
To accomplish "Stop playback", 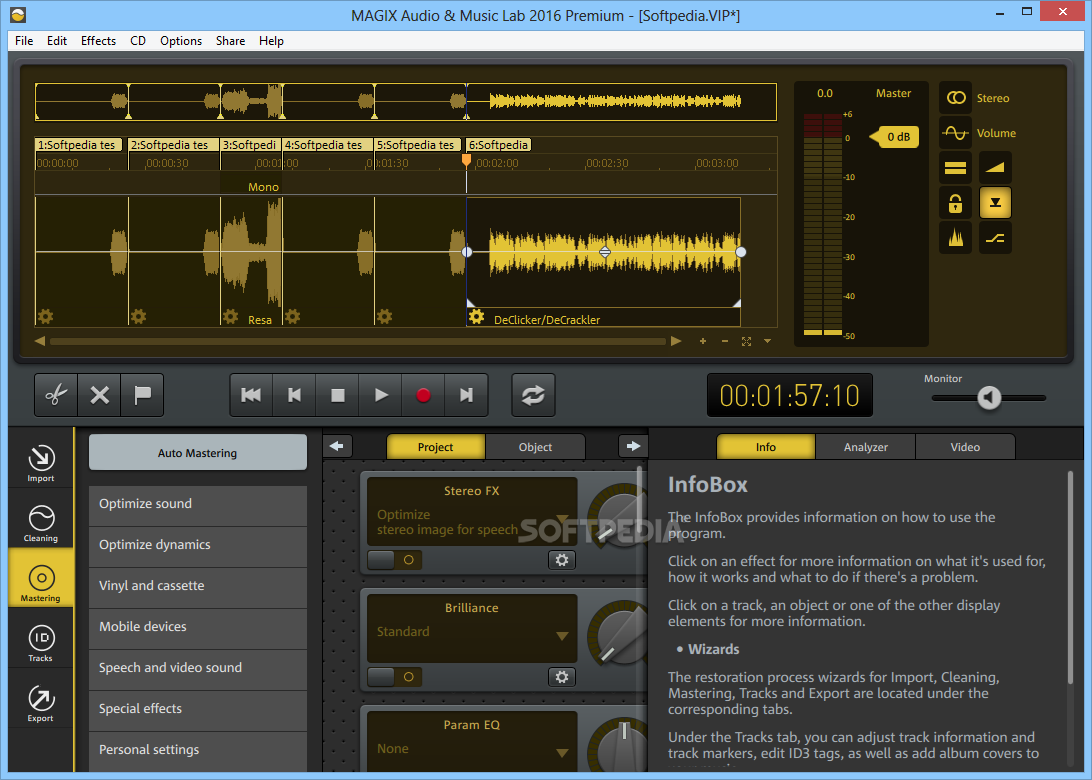I will click(x=337, y=395).
